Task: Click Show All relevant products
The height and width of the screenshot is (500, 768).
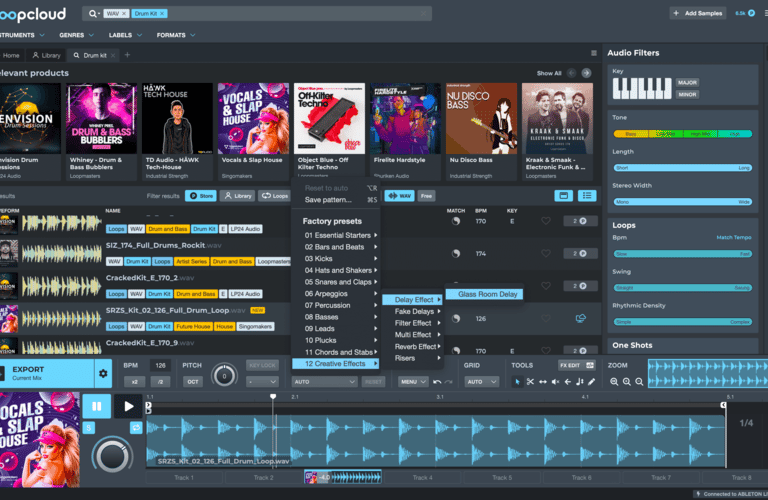Action: (x=549, y=73)
